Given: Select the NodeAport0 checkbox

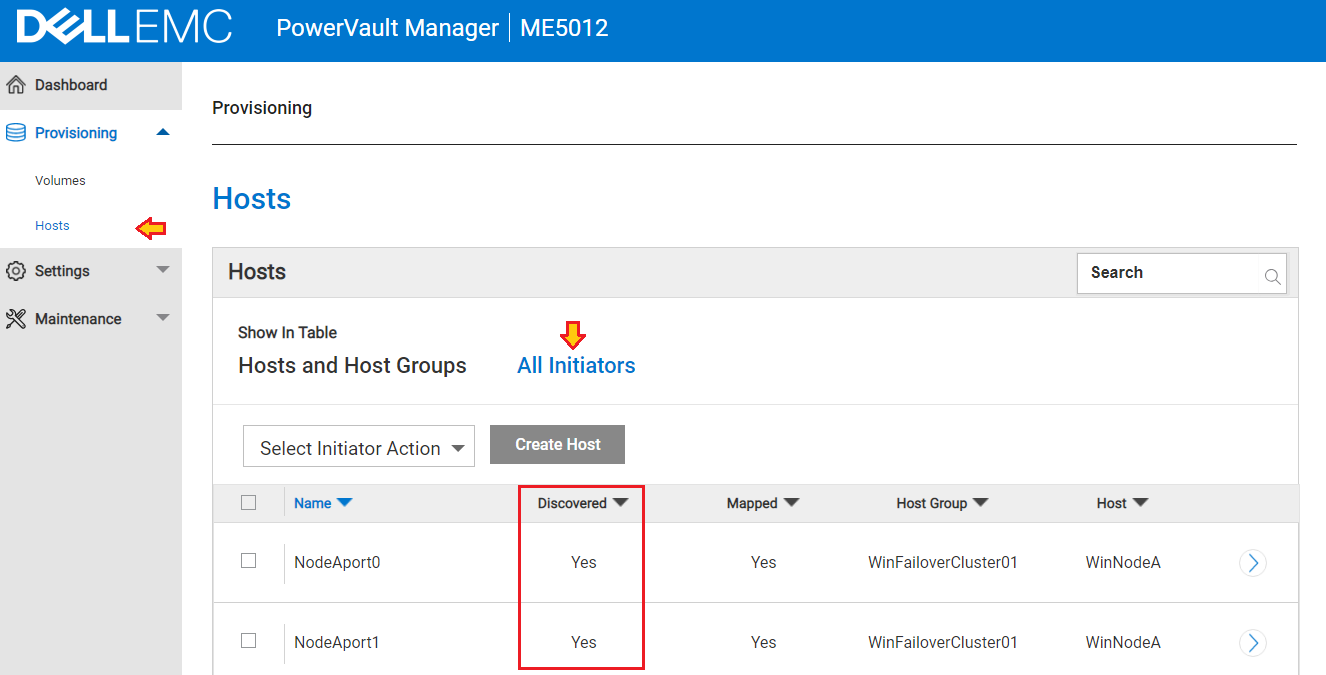Looking at the screenshot, I should [248, 561].
